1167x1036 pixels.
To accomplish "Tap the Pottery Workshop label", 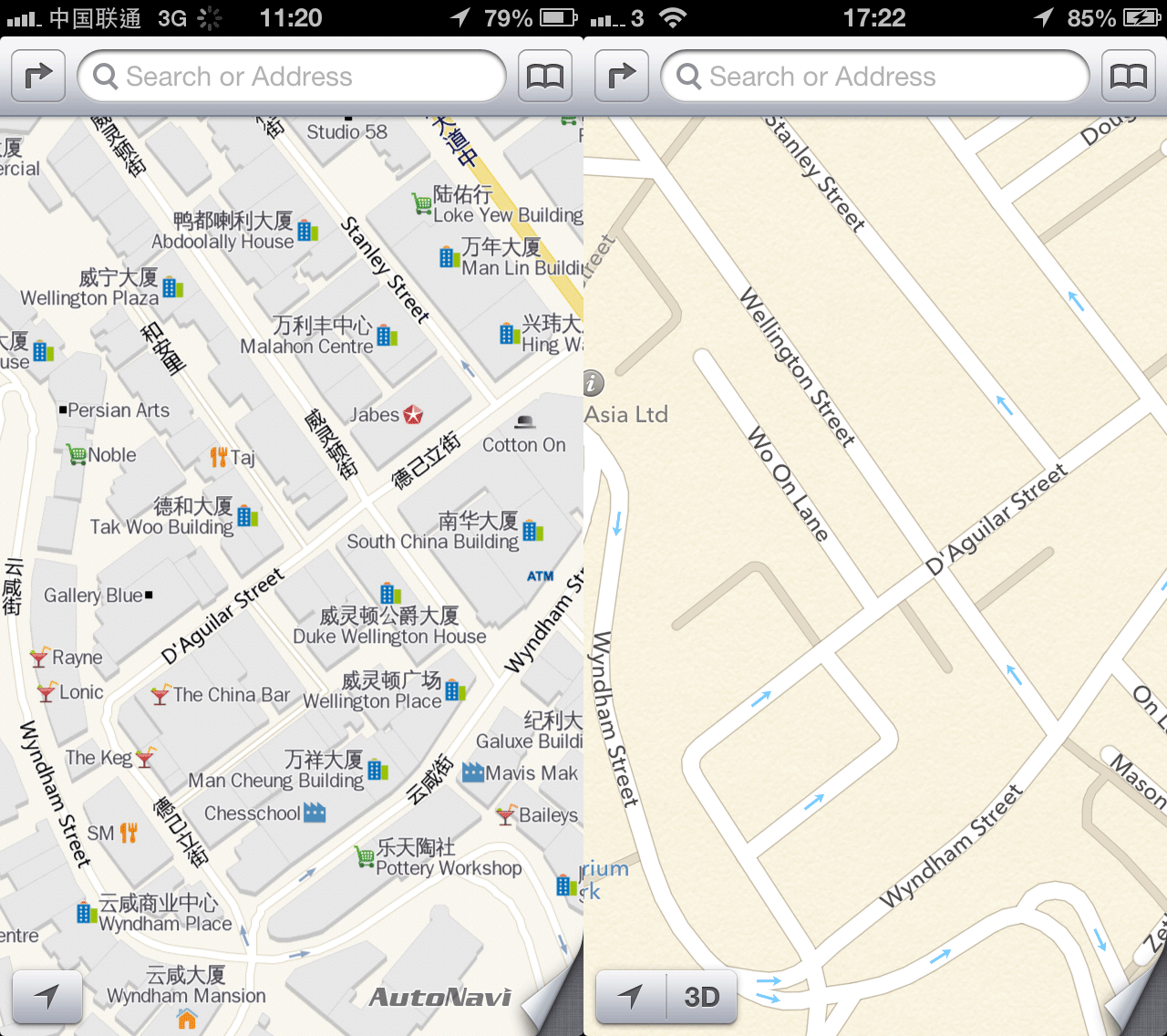I will (x=448, y=868).
